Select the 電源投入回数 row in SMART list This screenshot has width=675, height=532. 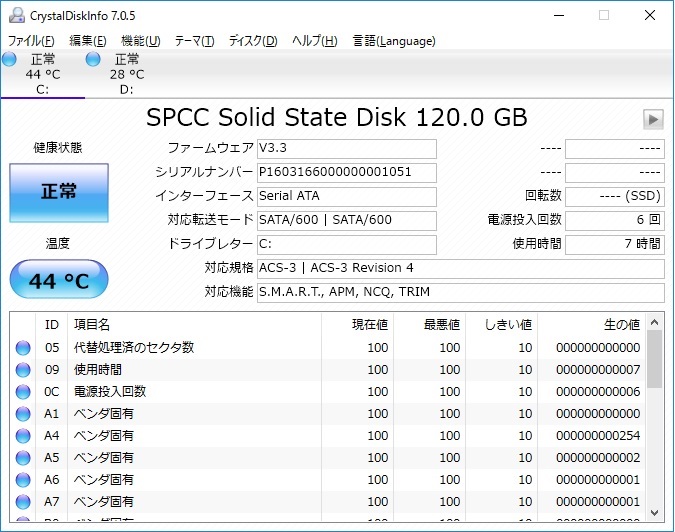pyautogui.click(x=327, y=392)
